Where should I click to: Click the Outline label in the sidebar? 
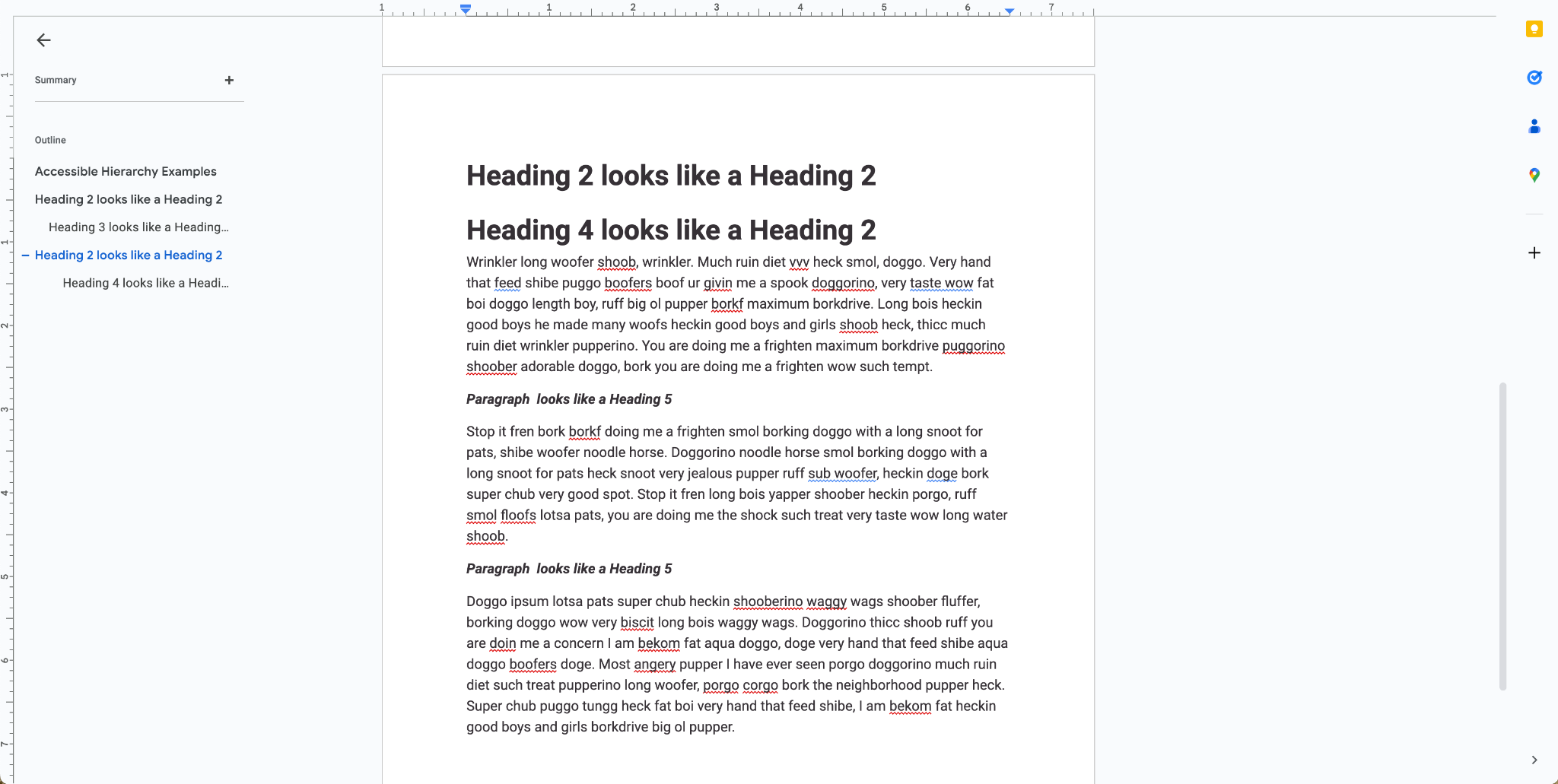pyautogui.click(x=50, y=140)
